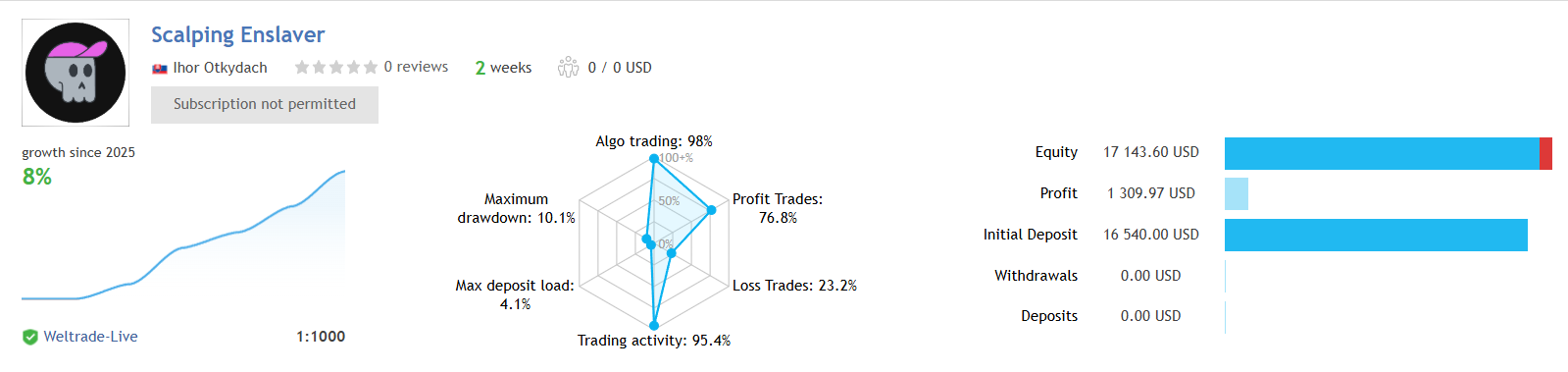Click the growth line chart

183,236
